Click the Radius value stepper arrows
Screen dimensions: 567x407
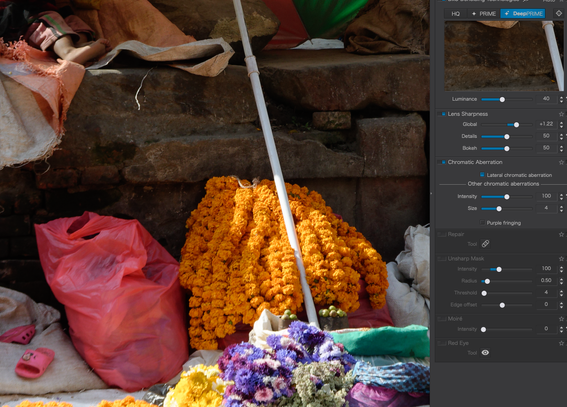coord(561,281)
